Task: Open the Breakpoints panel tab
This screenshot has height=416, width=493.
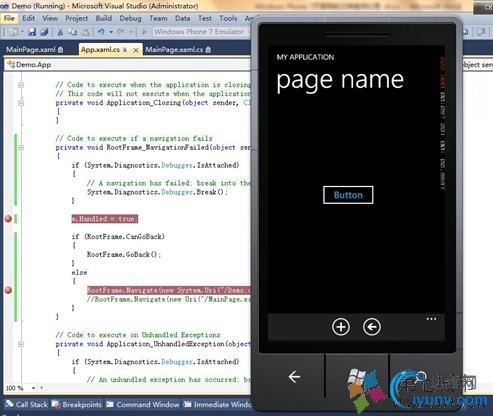Action: pos(77,404)
